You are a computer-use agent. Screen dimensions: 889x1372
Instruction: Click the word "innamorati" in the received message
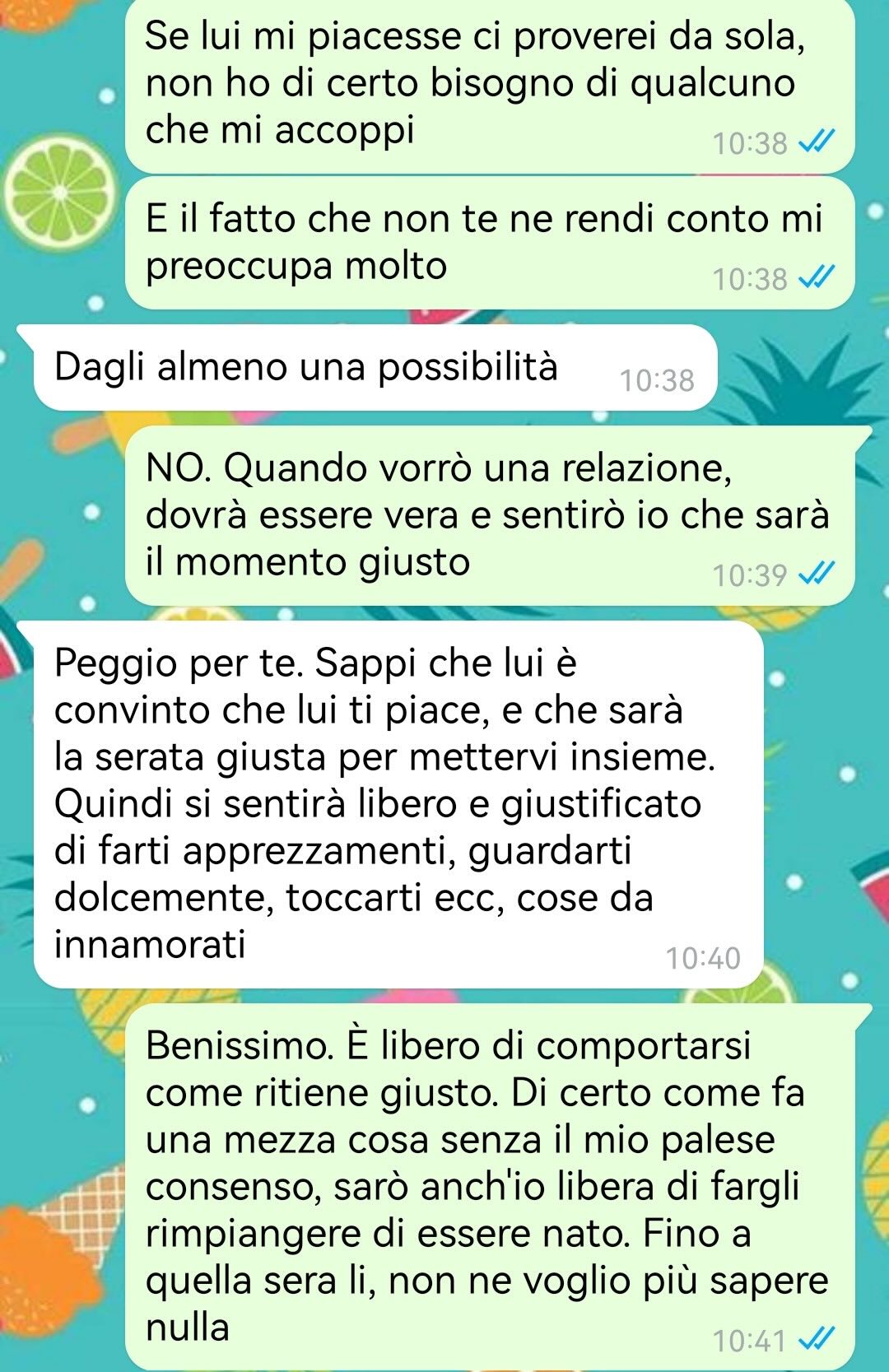150,944
